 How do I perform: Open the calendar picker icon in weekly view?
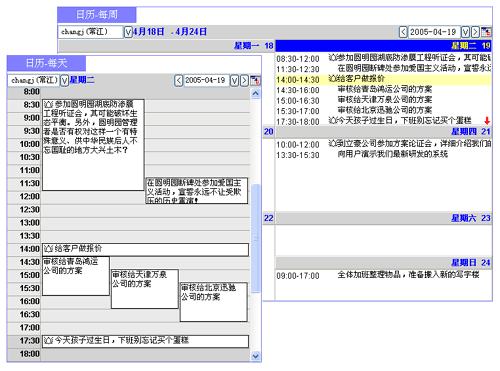[486, 32]
